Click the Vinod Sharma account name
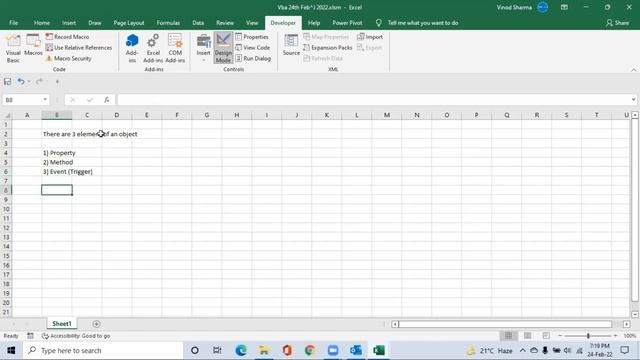The width and height of the screenshot is (640, 360). (514, 7)
